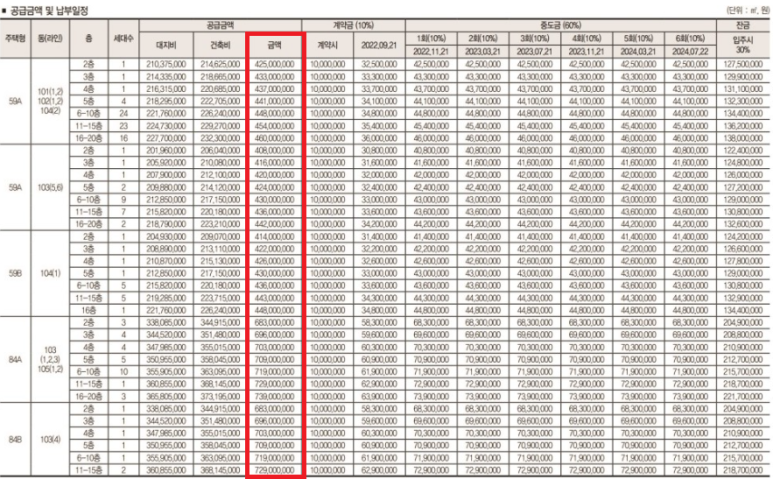Click the 63,900,000 second deposit cell
The image size is (773, 479).
[x=379, y=396]
